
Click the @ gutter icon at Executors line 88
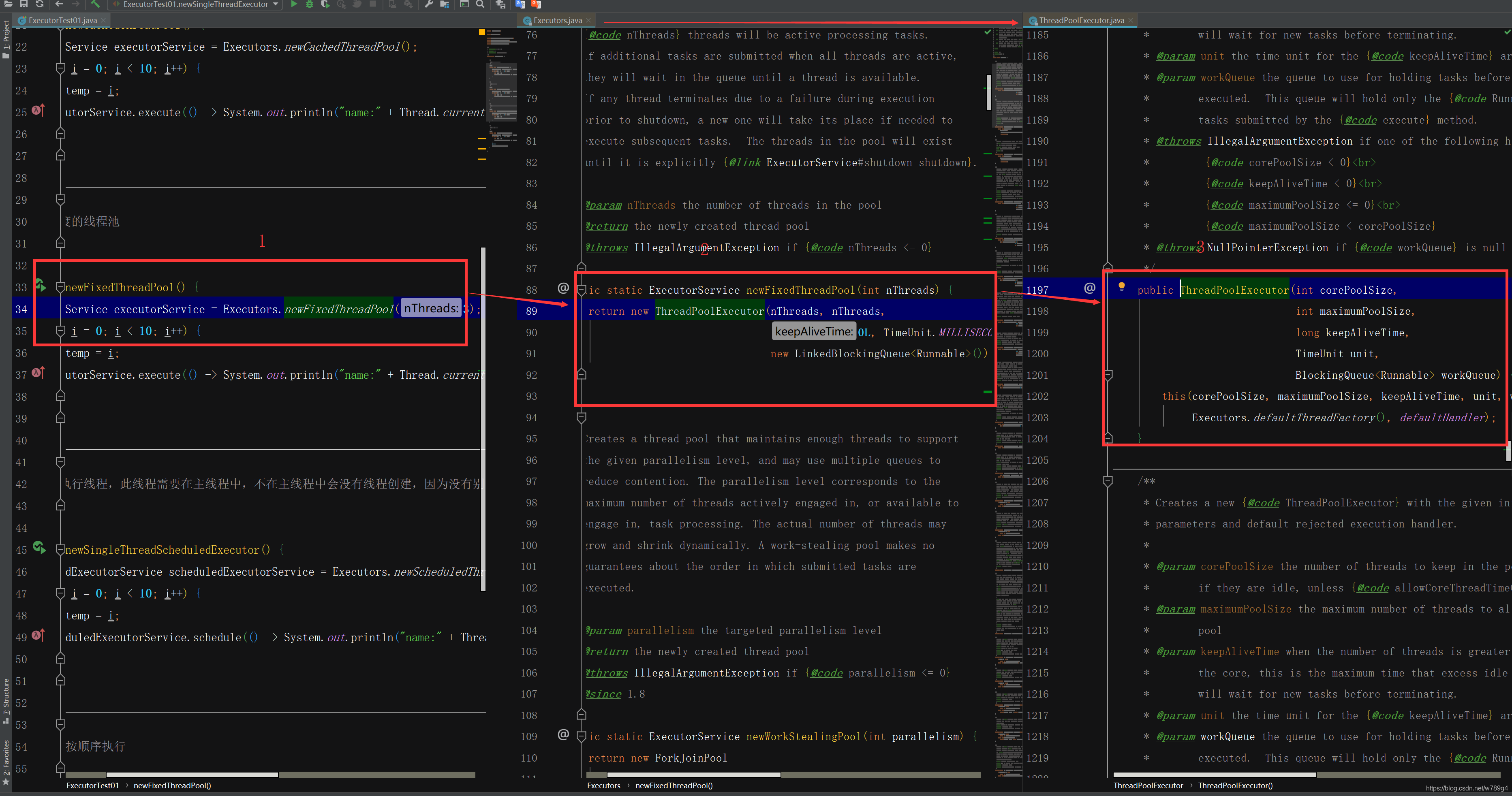tap(563, 288)
